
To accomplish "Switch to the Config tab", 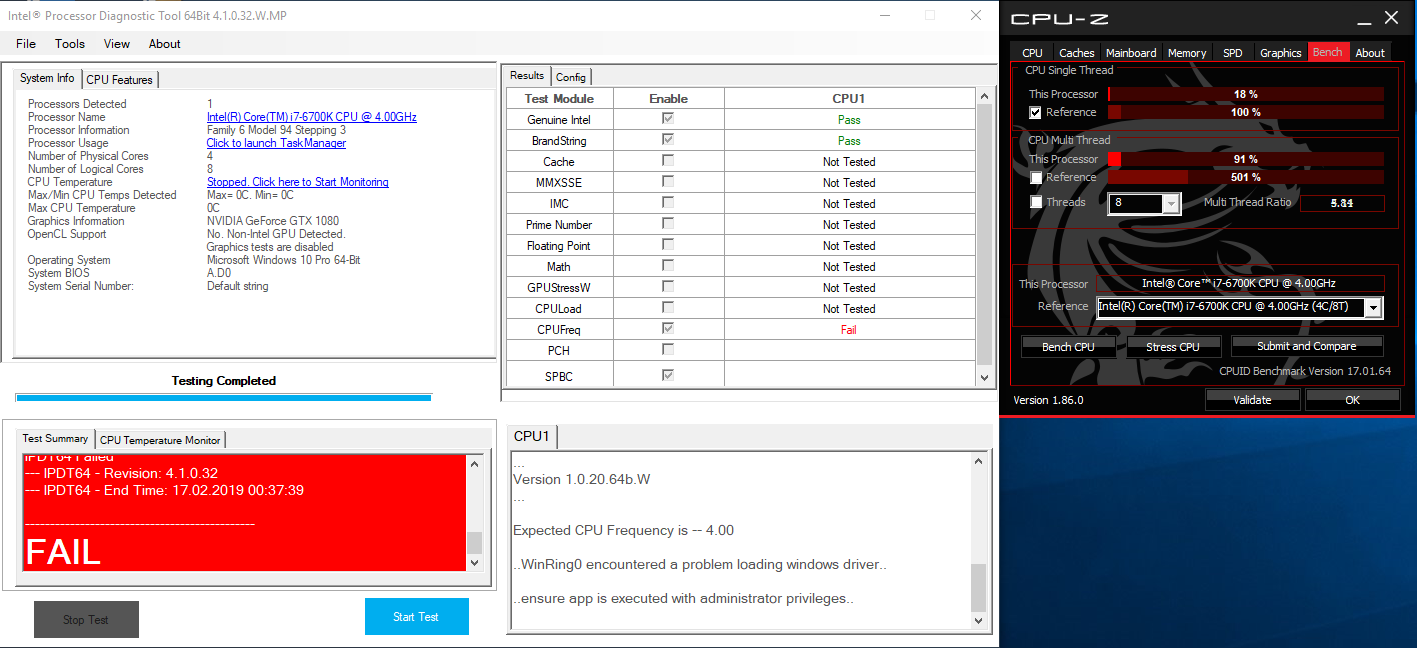I will [x=571, y=77].
